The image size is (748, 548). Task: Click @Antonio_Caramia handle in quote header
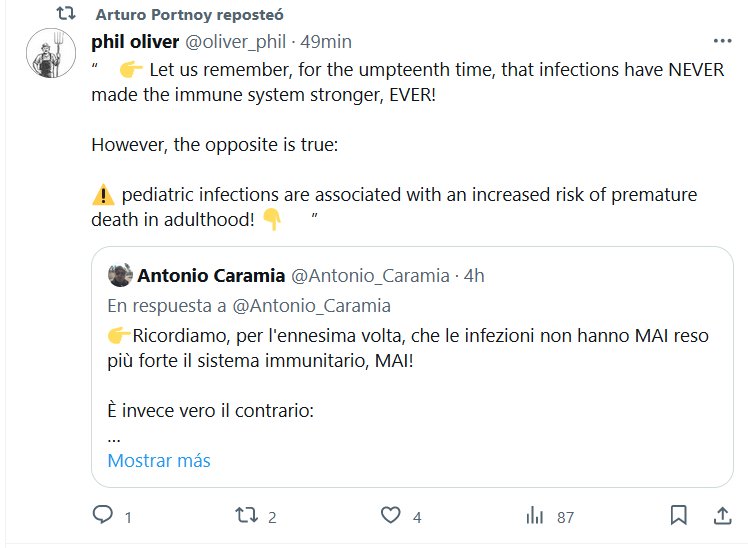pos(369,275)
